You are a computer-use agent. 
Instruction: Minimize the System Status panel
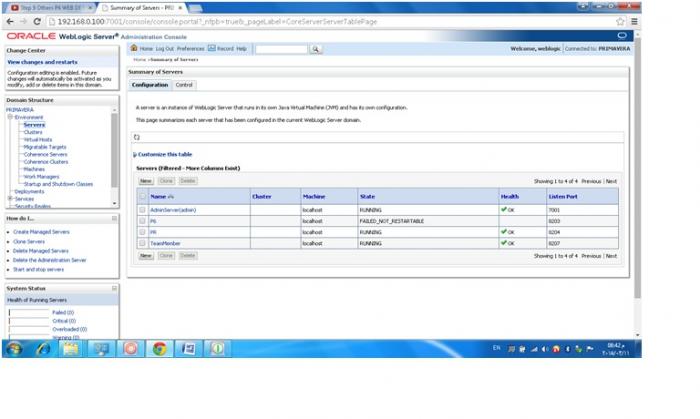114,288
